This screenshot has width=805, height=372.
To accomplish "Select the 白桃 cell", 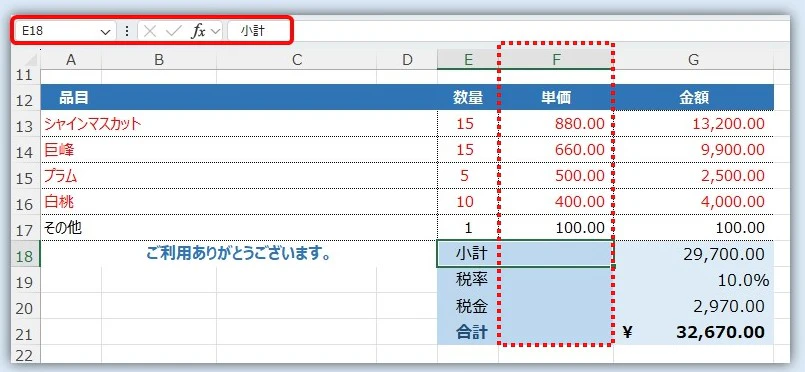I will (x=239, y=202).
